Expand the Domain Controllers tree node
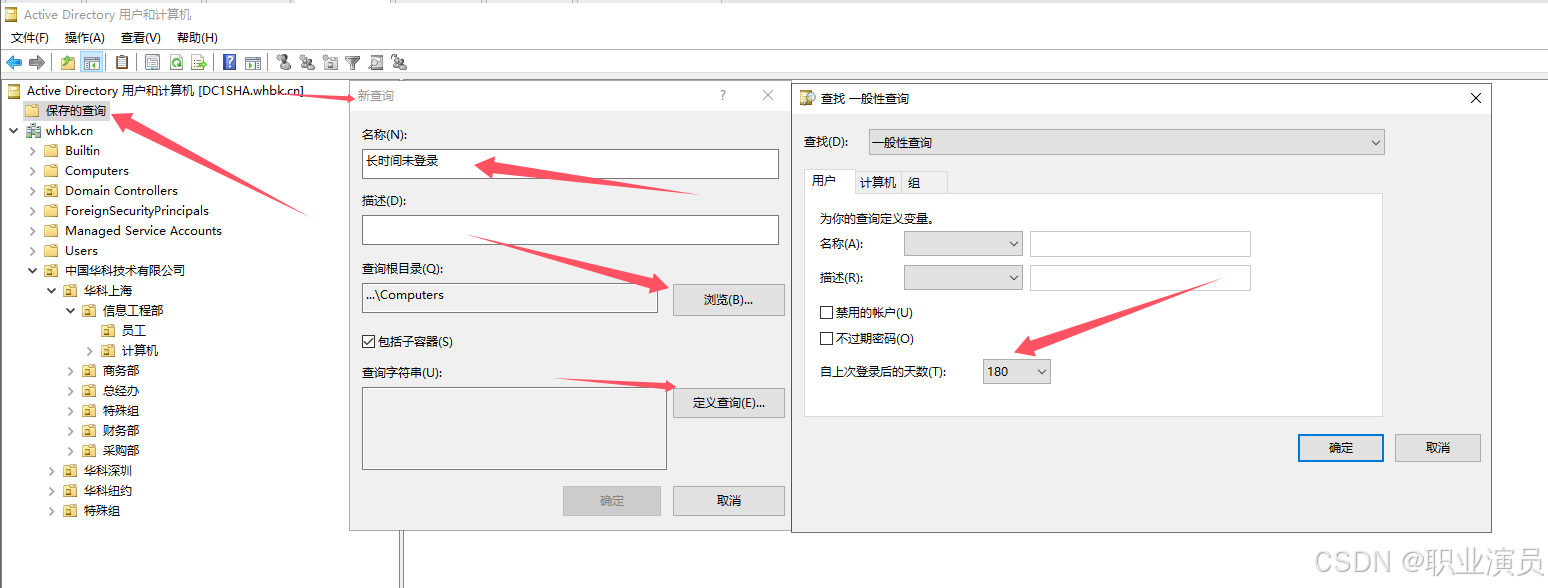This screenshot has width=1548, height=588. [x=32, y=191]
